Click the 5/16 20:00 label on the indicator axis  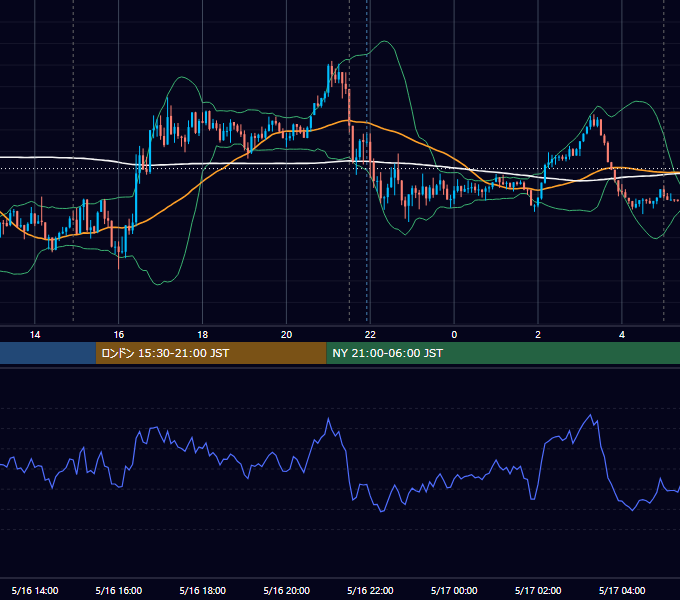[286, 590]
